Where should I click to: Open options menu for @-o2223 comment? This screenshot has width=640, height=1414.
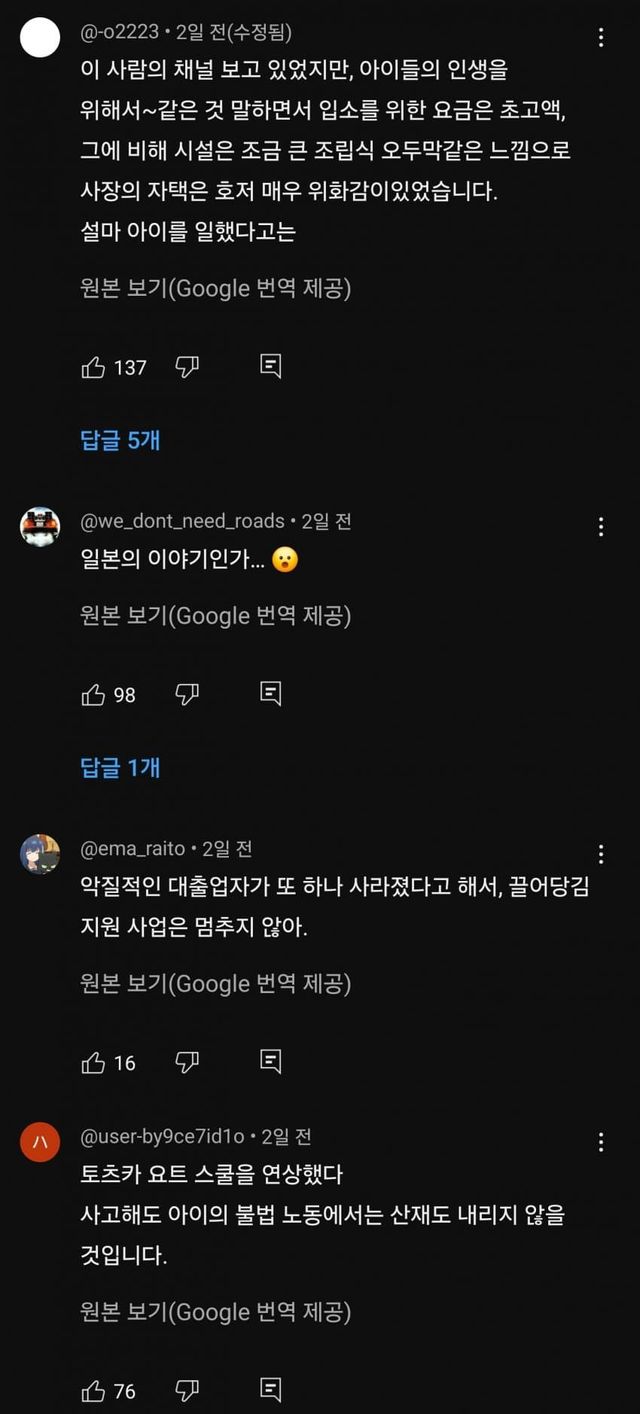point(601,38)
